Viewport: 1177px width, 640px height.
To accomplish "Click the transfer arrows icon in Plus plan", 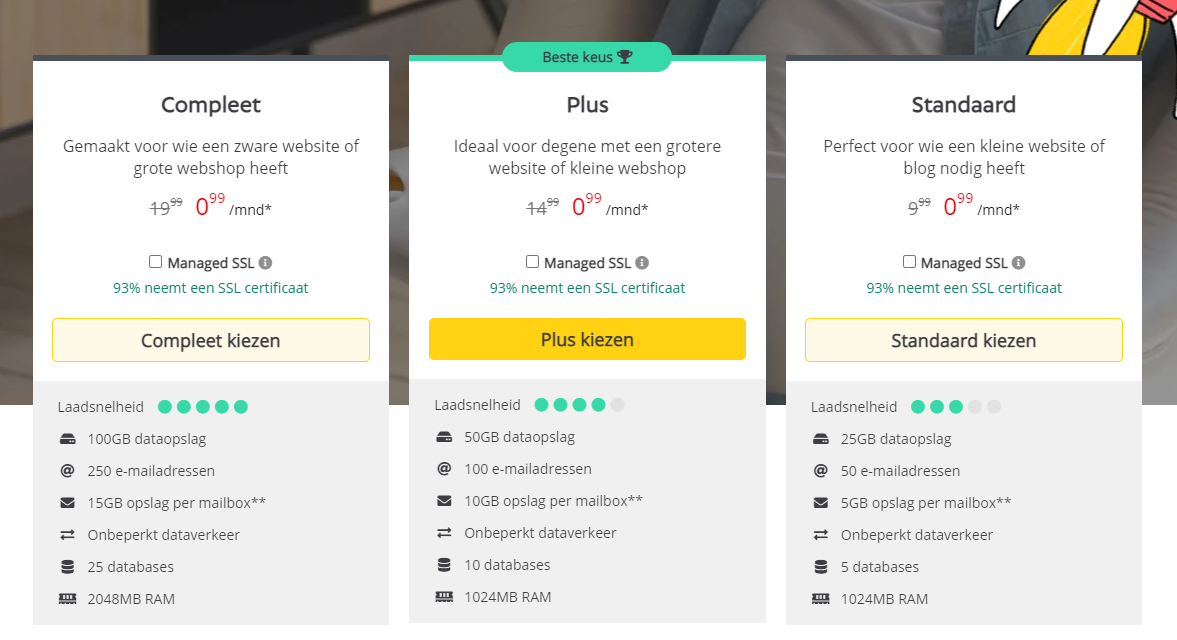I will click(x=444, y=533).
